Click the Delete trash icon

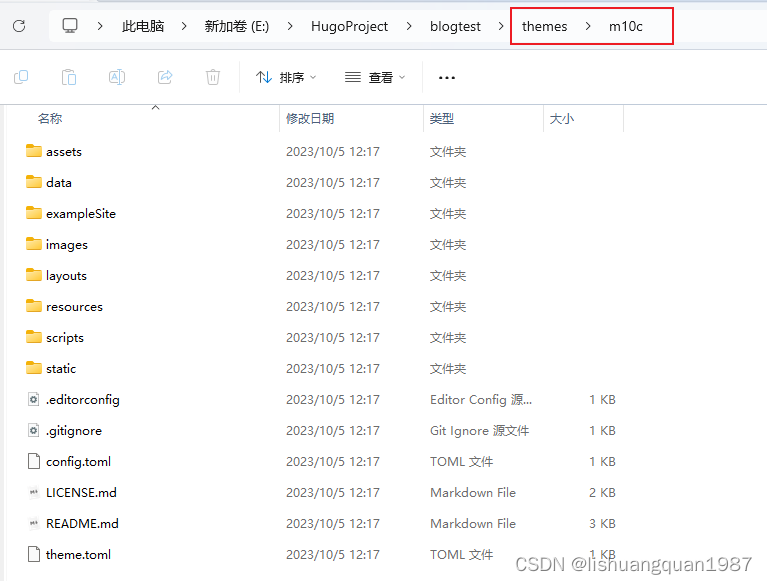(213, 77)
